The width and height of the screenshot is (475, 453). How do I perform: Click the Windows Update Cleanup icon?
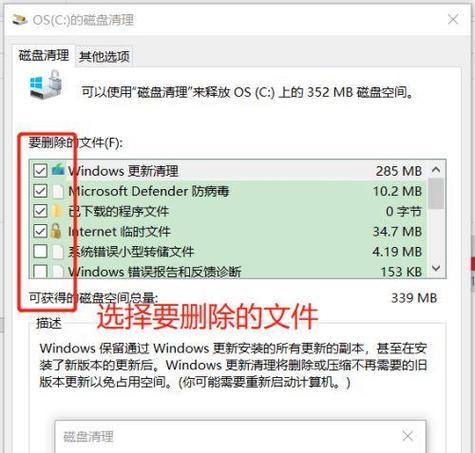58,170
